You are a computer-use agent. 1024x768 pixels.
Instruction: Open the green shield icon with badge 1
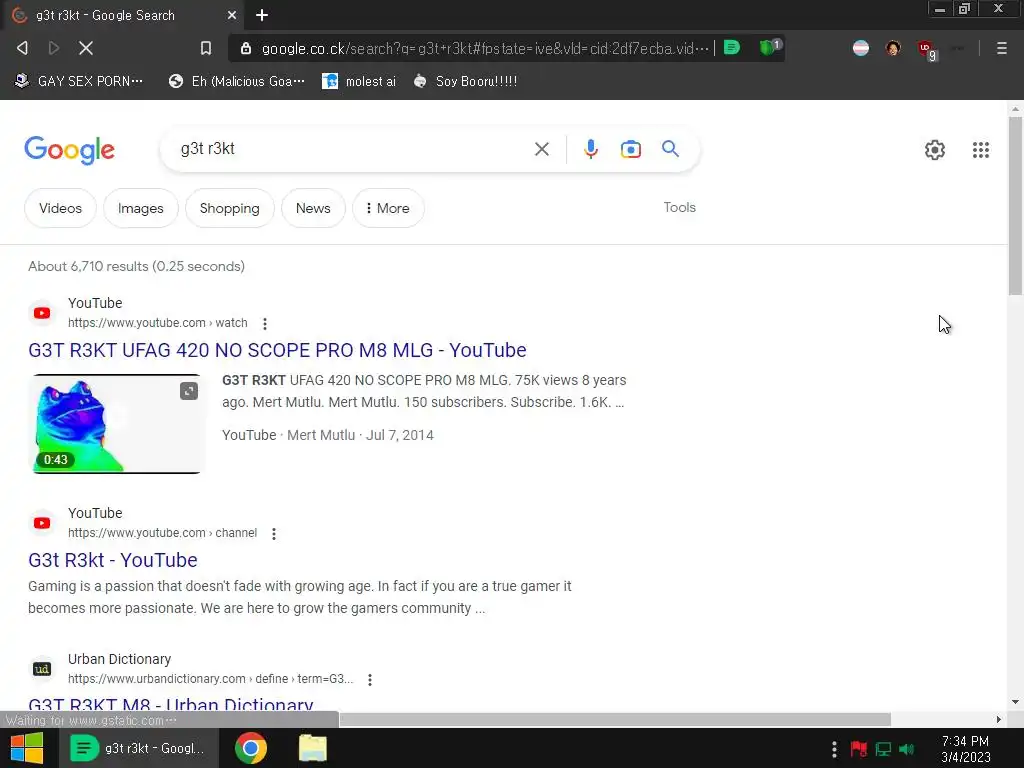coord(770,47)
